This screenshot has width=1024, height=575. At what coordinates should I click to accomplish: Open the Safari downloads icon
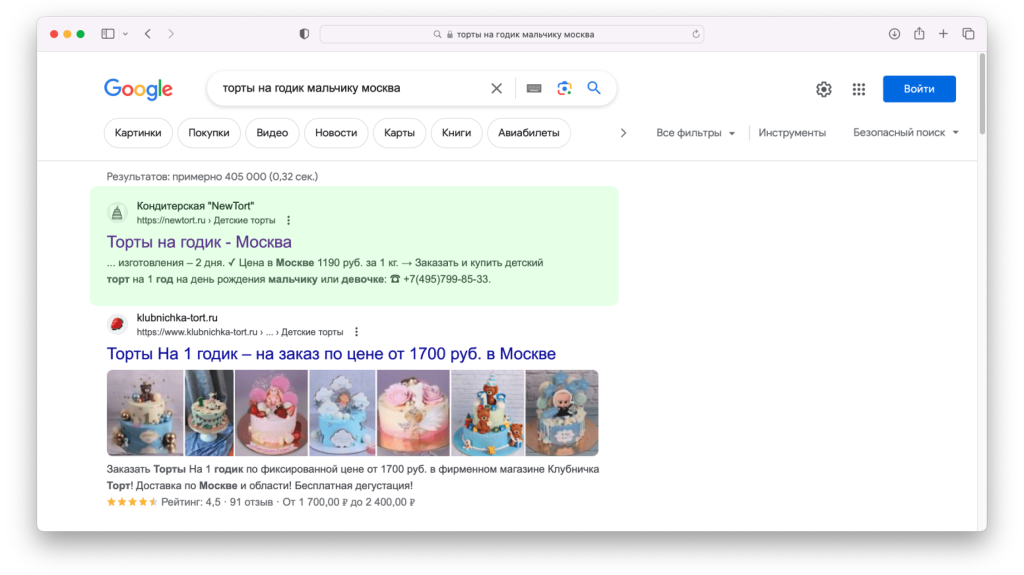coord(895,34)
